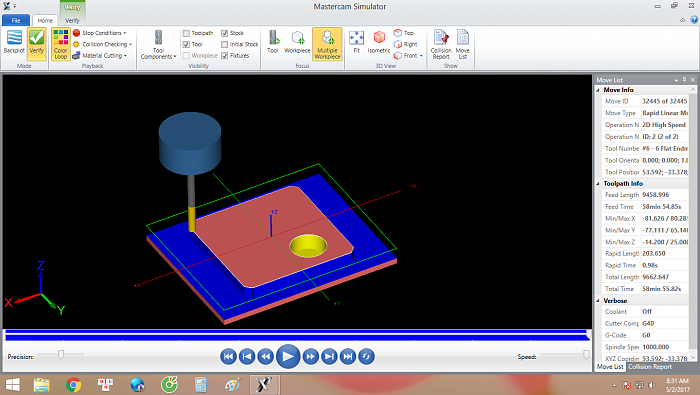The image size is (700, 395).
Task: Open Stop Conditions dropdown
Action: pyautogui.click(x=100, y=33)
